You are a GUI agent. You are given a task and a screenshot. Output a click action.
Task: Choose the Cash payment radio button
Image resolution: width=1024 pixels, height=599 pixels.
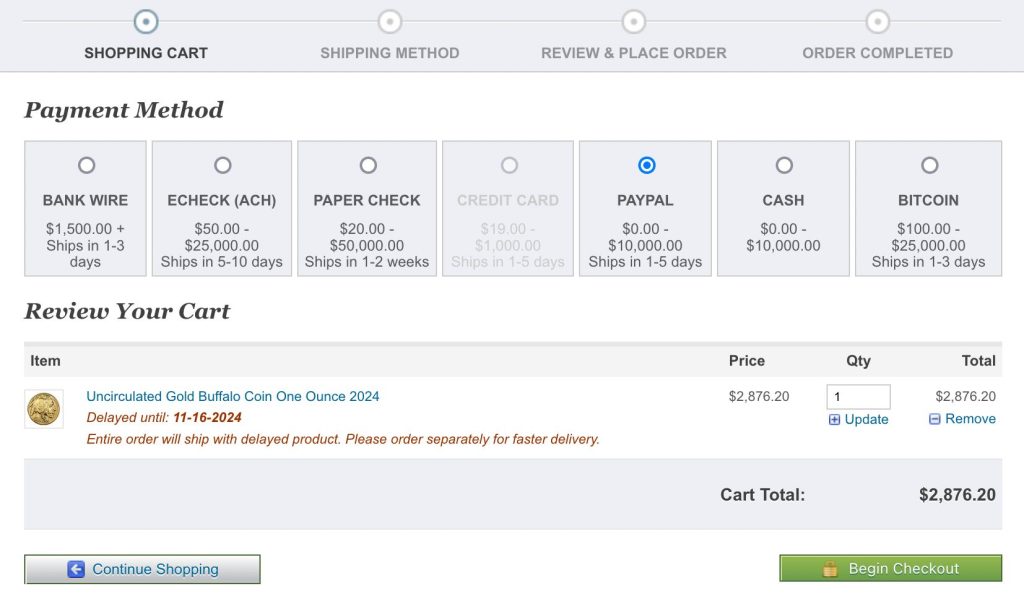pos(784,165)
